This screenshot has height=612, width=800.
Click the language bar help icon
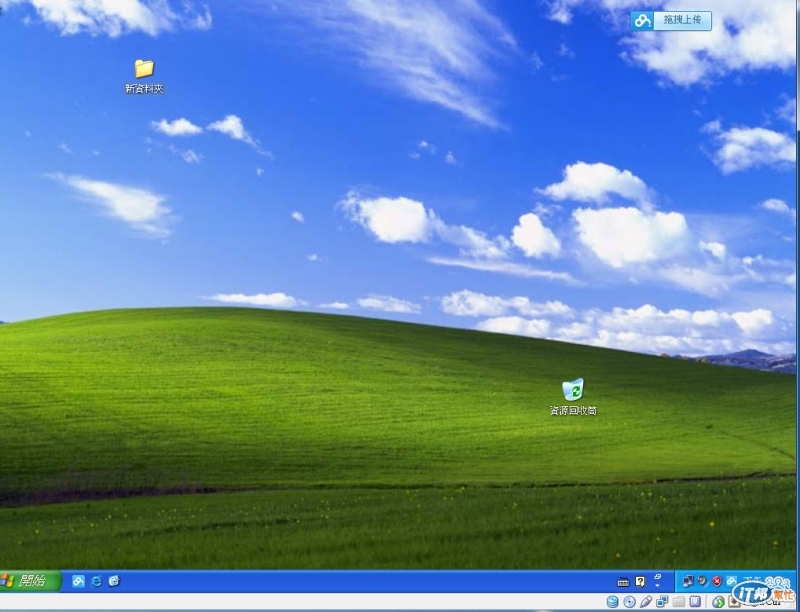640,582
